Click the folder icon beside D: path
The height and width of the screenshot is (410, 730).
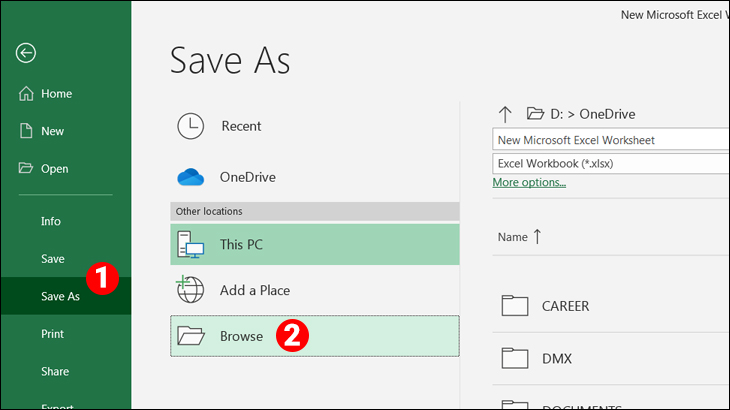click(x=535, y=114)
